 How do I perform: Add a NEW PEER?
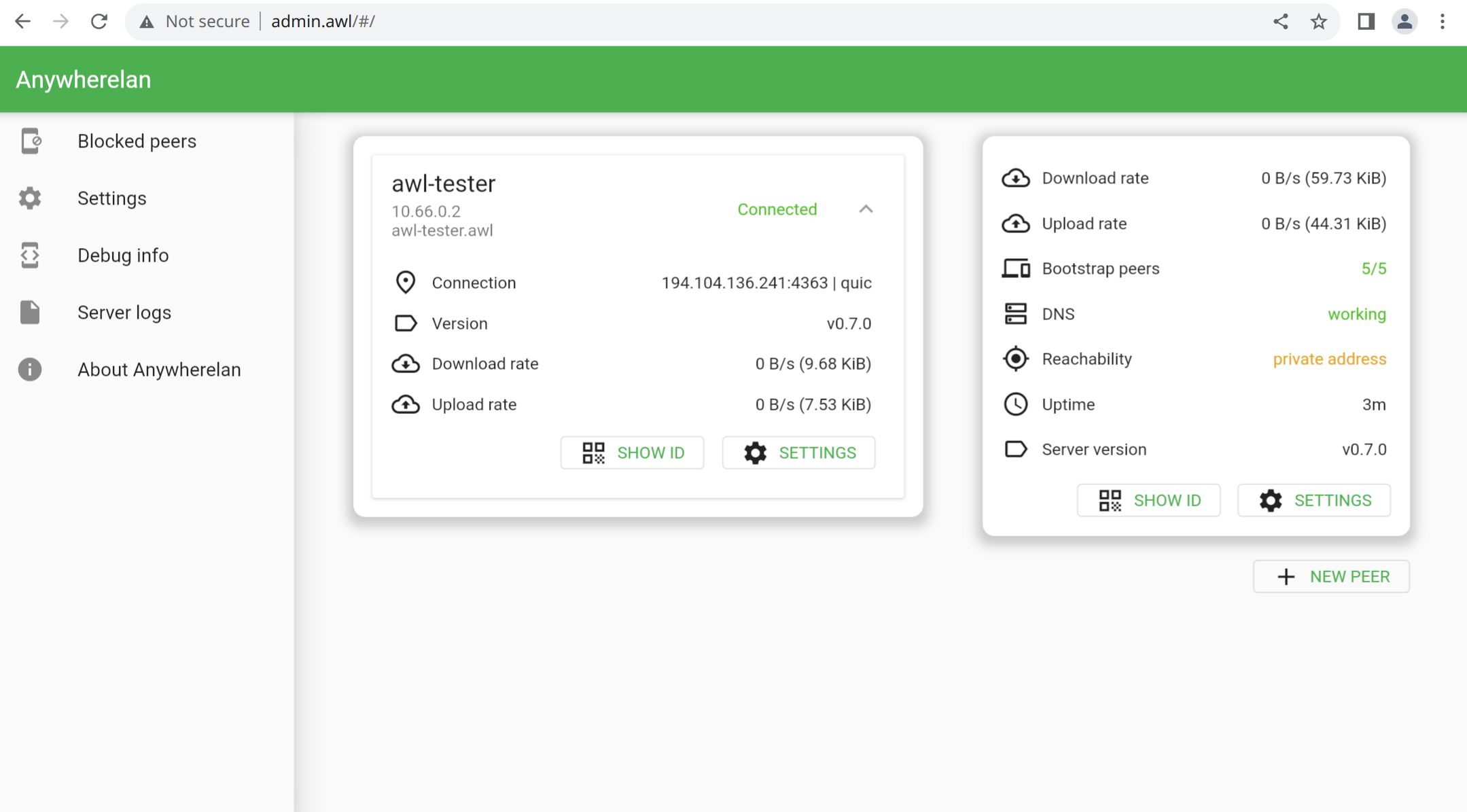click(1331, 576)
